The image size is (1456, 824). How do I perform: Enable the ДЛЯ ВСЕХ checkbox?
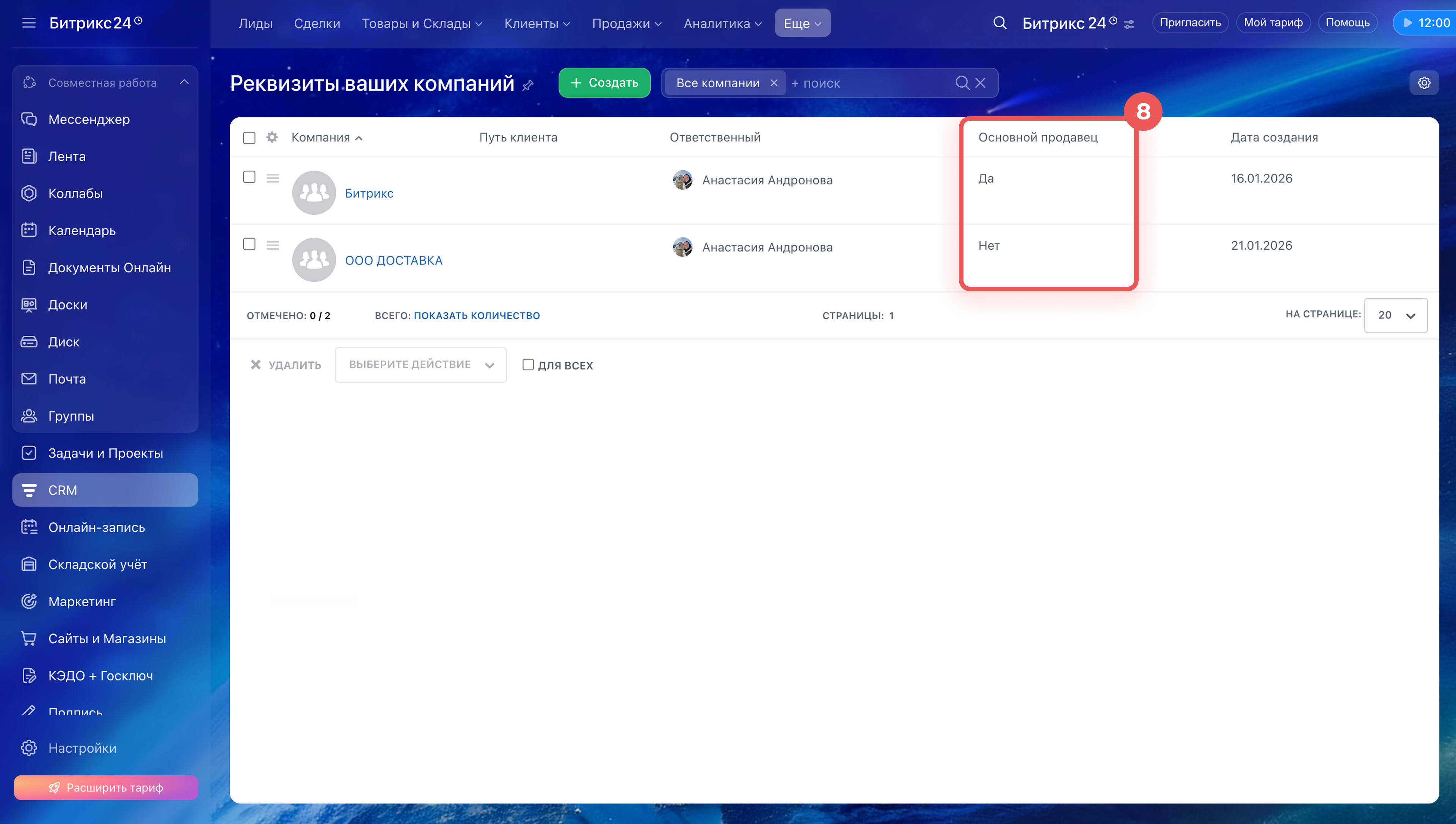tap(527, 365)
